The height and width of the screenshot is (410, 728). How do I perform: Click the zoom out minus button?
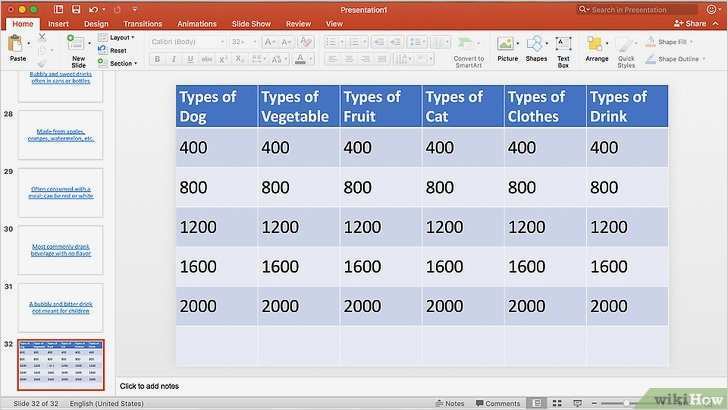pyautogui.click(x=595, y=403)
